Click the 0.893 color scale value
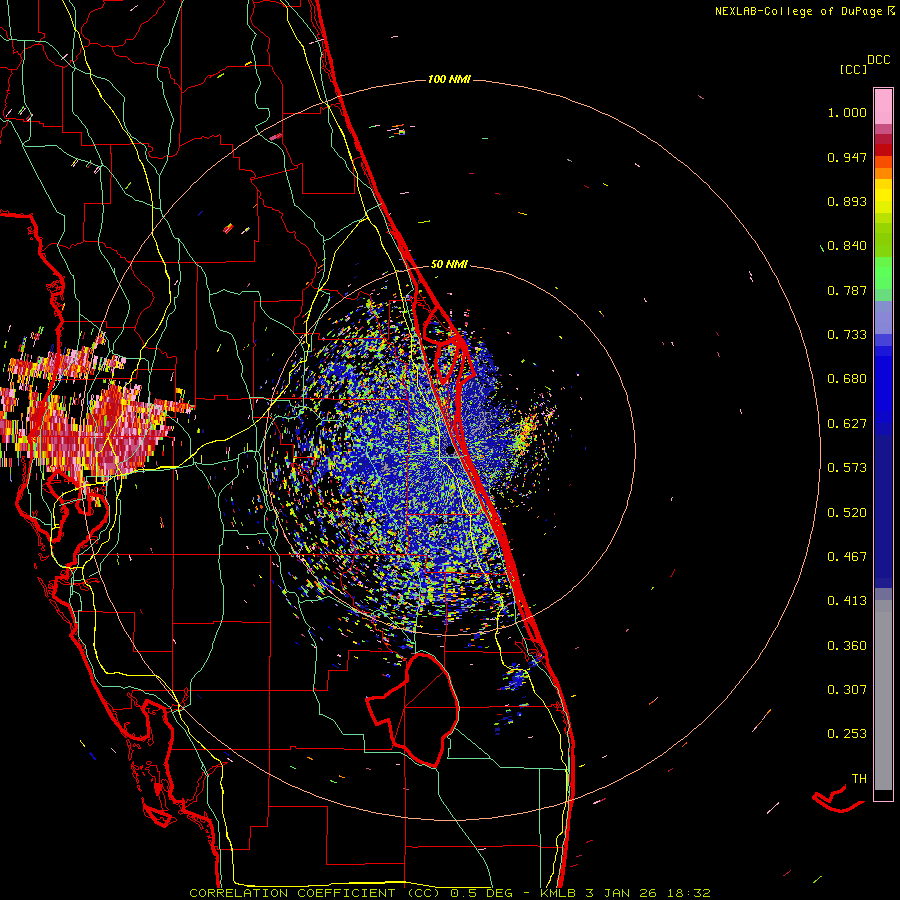 (847, 201)
